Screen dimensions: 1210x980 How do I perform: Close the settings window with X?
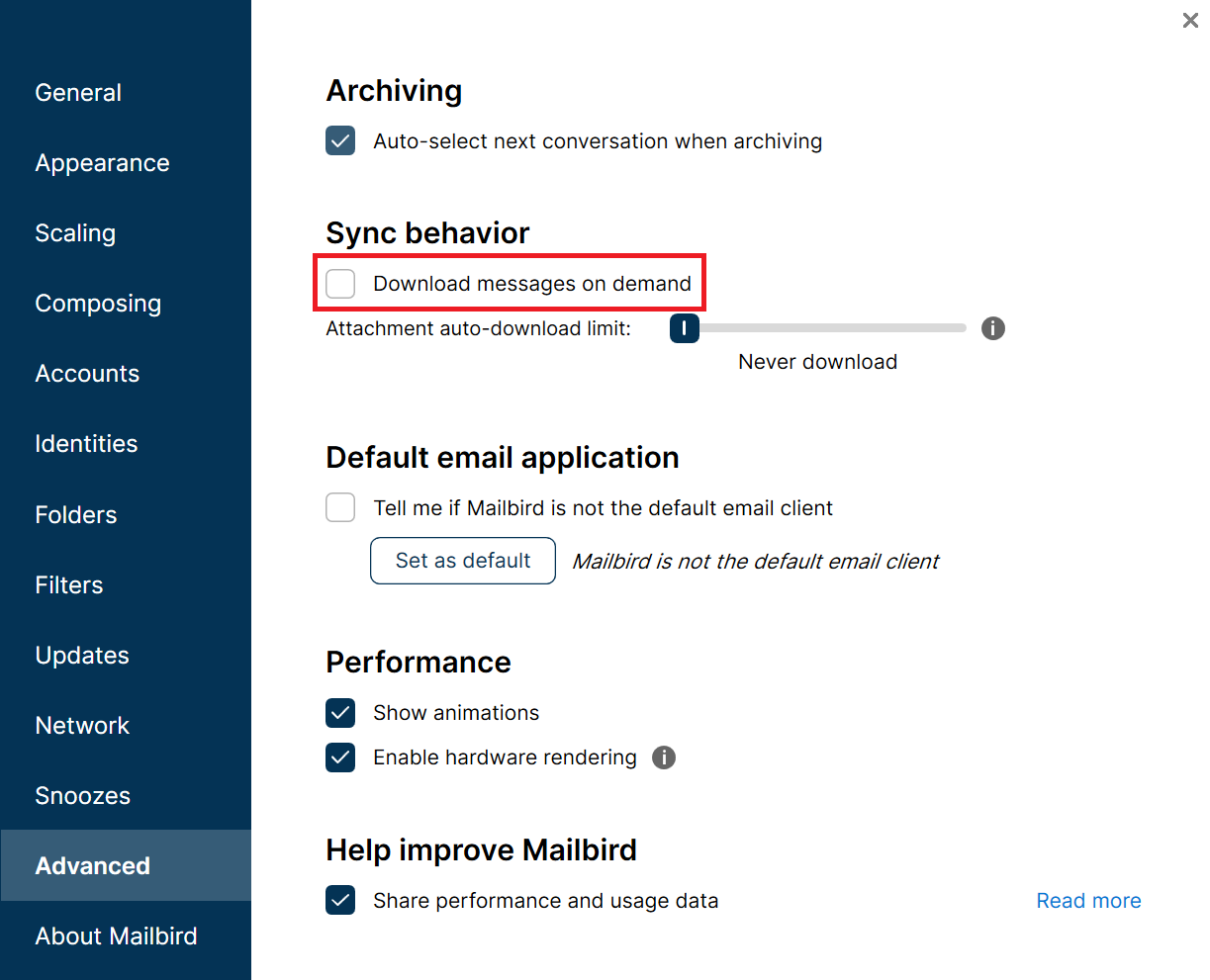tap(1190, 20)
